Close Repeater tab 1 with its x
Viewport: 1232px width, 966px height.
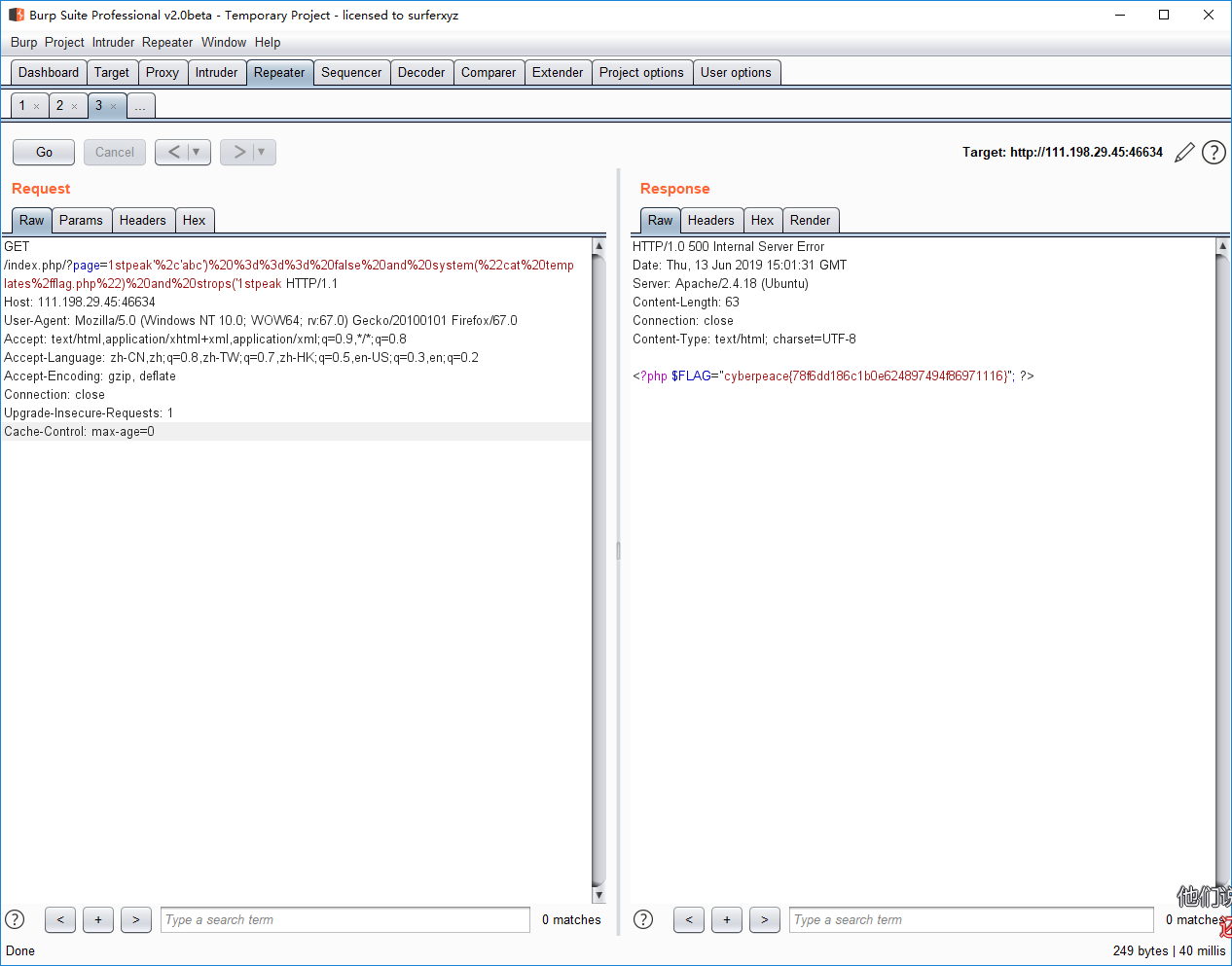36,106
